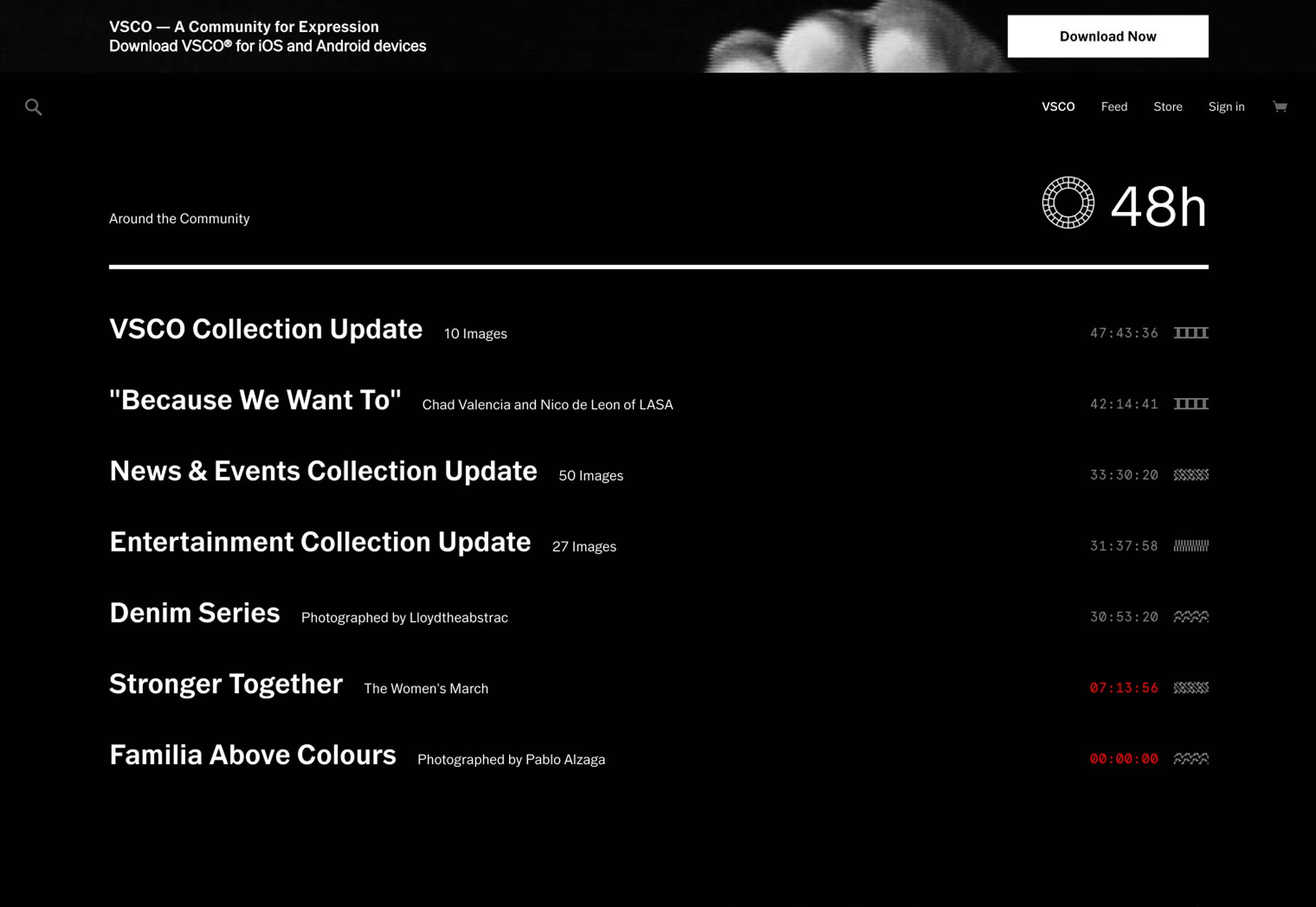Click the 47:43:36 countdown timer
This screenshot has width=1316, height=907.
pyautogui.click(x=1124, y=333)
